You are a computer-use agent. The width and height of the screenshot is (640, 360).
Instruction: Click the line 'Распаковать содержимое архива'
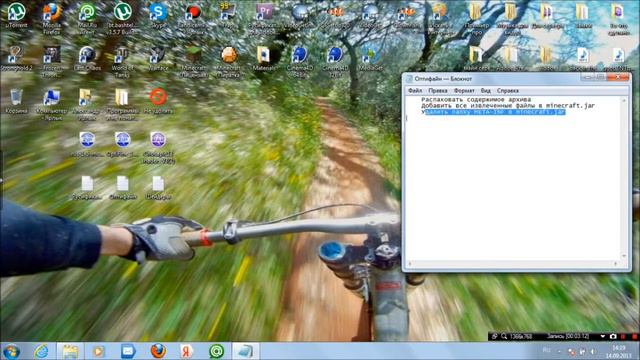(x=476, y=99)
